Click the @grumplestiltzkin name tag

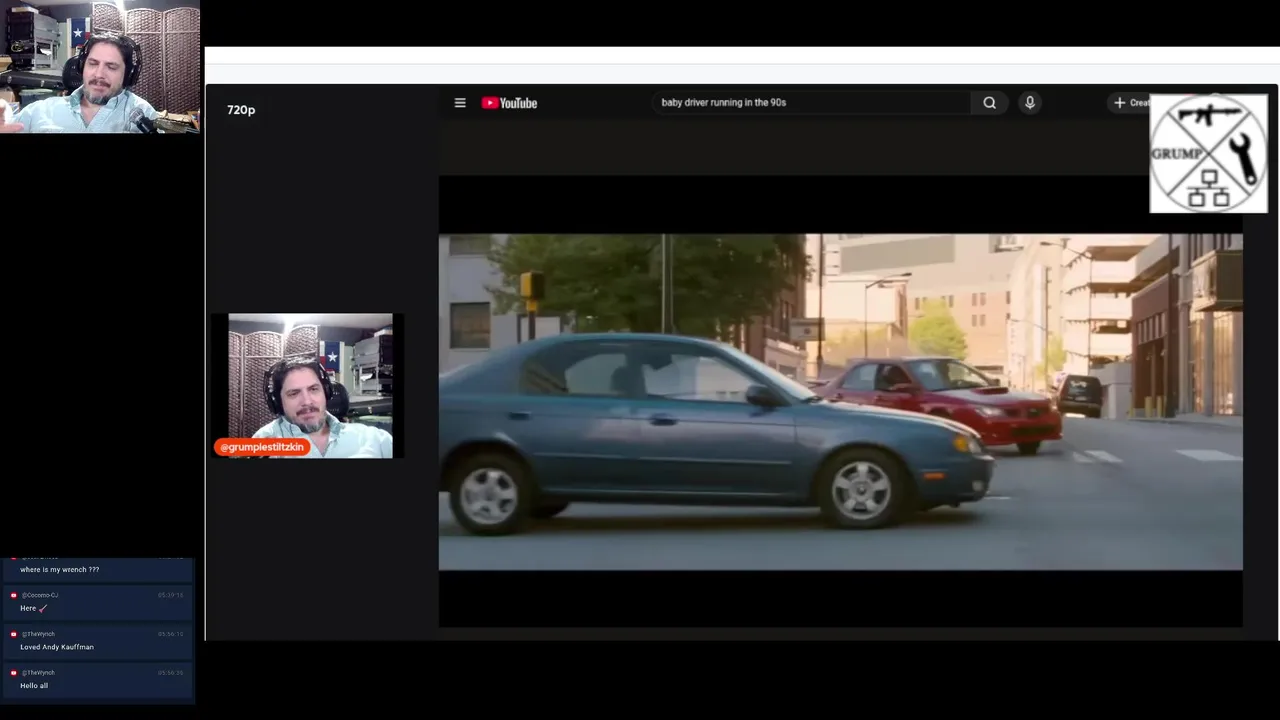261,447
